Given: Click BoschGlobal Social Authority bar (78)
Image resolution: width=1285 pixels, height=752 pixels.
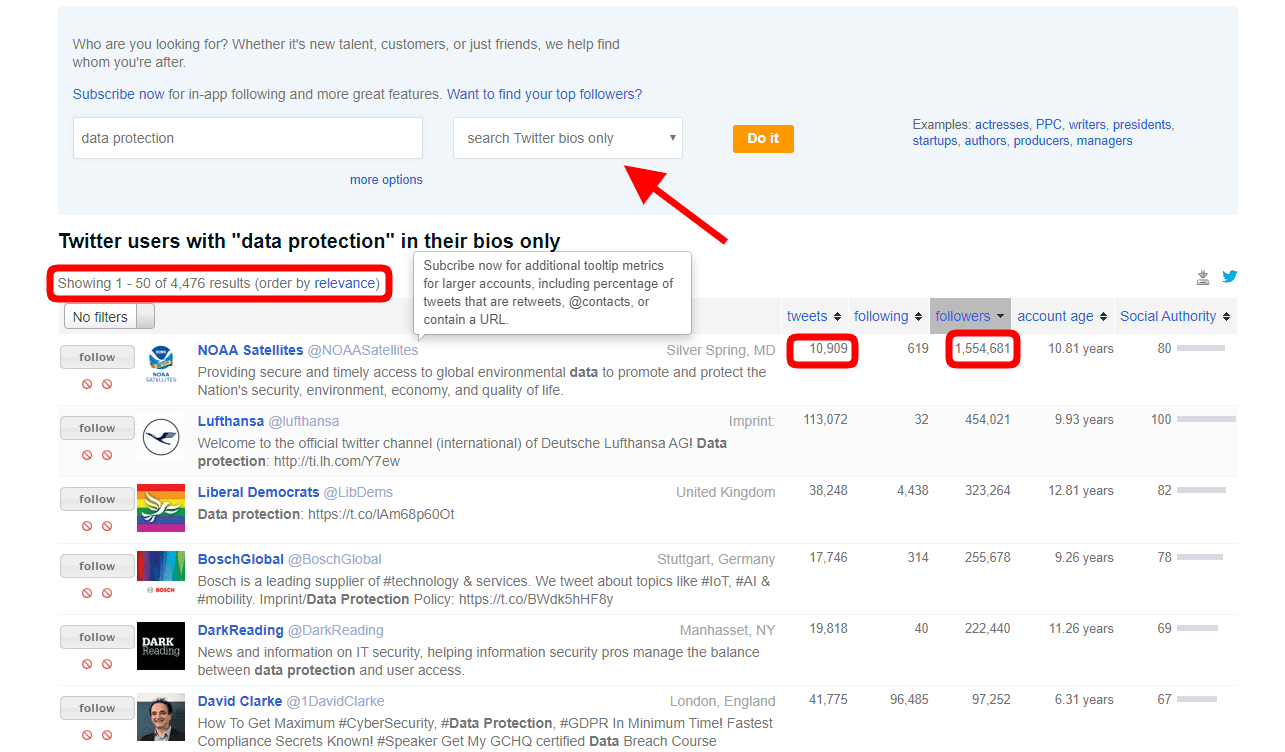Looking at the screenshot, I should [x=1200, y=558].
